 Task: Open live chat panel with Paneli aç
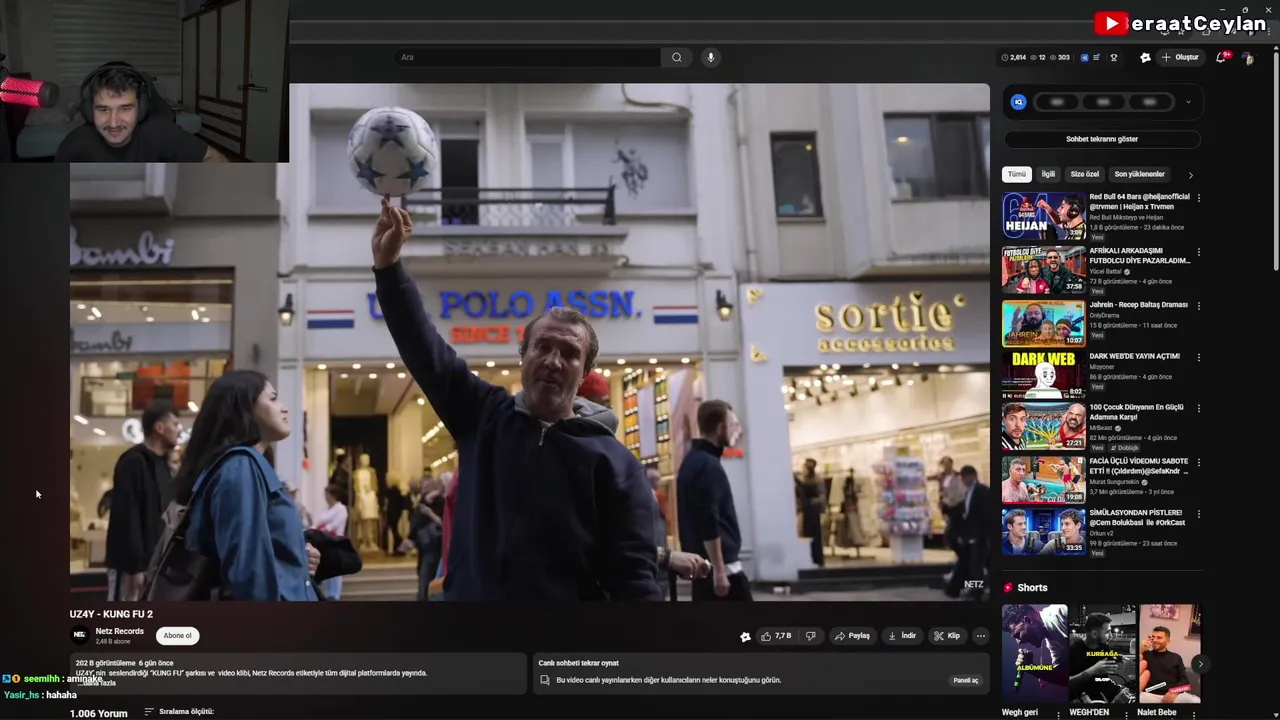coord(966,680)
